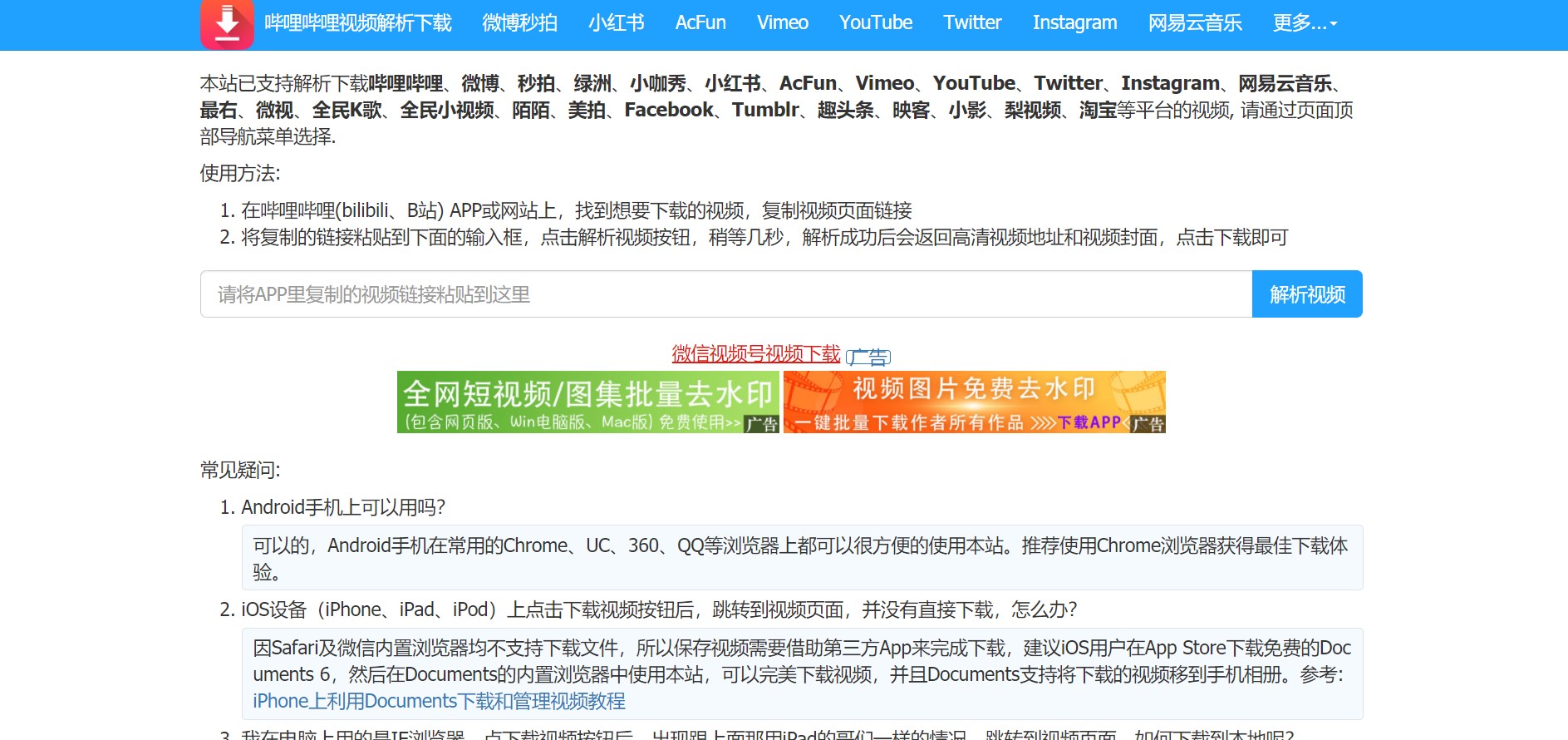
Task: Click the red download logo icon
Action: [227, 23]
